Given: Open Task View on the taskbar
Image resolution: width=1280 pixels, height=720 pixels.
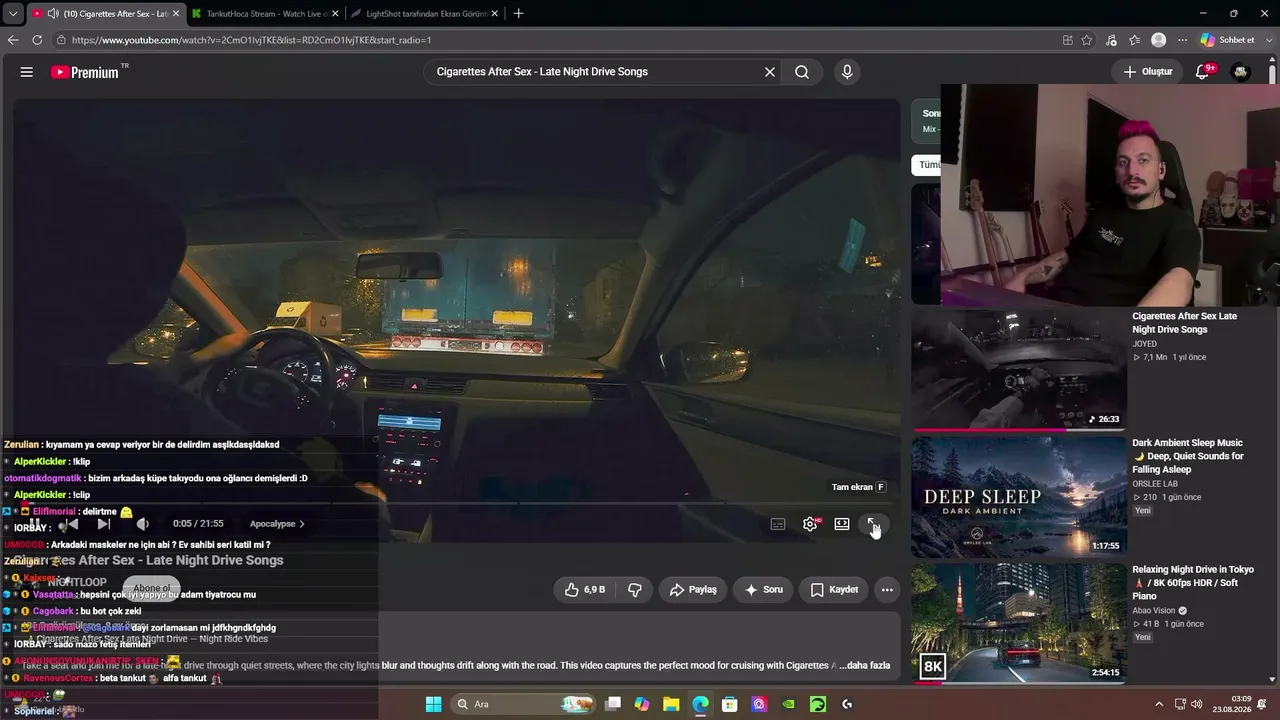Looking at the screenshot, I should pyautogui.click(x=613, y=704).
